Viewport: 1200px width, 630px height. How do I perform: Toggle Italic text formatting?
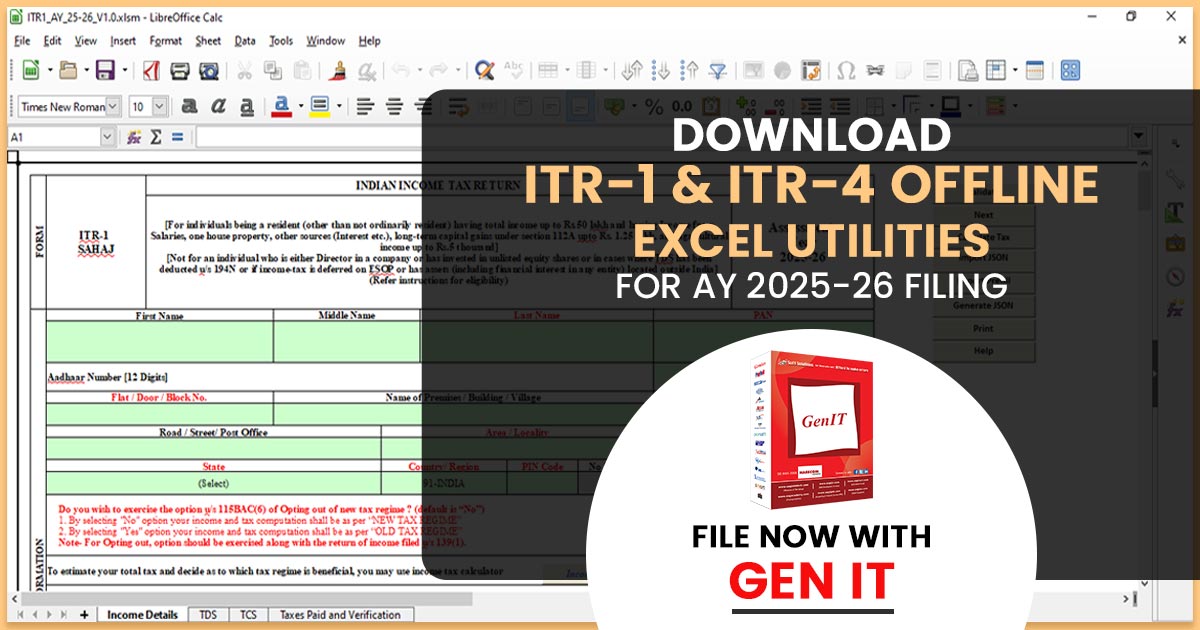(218, 106)
